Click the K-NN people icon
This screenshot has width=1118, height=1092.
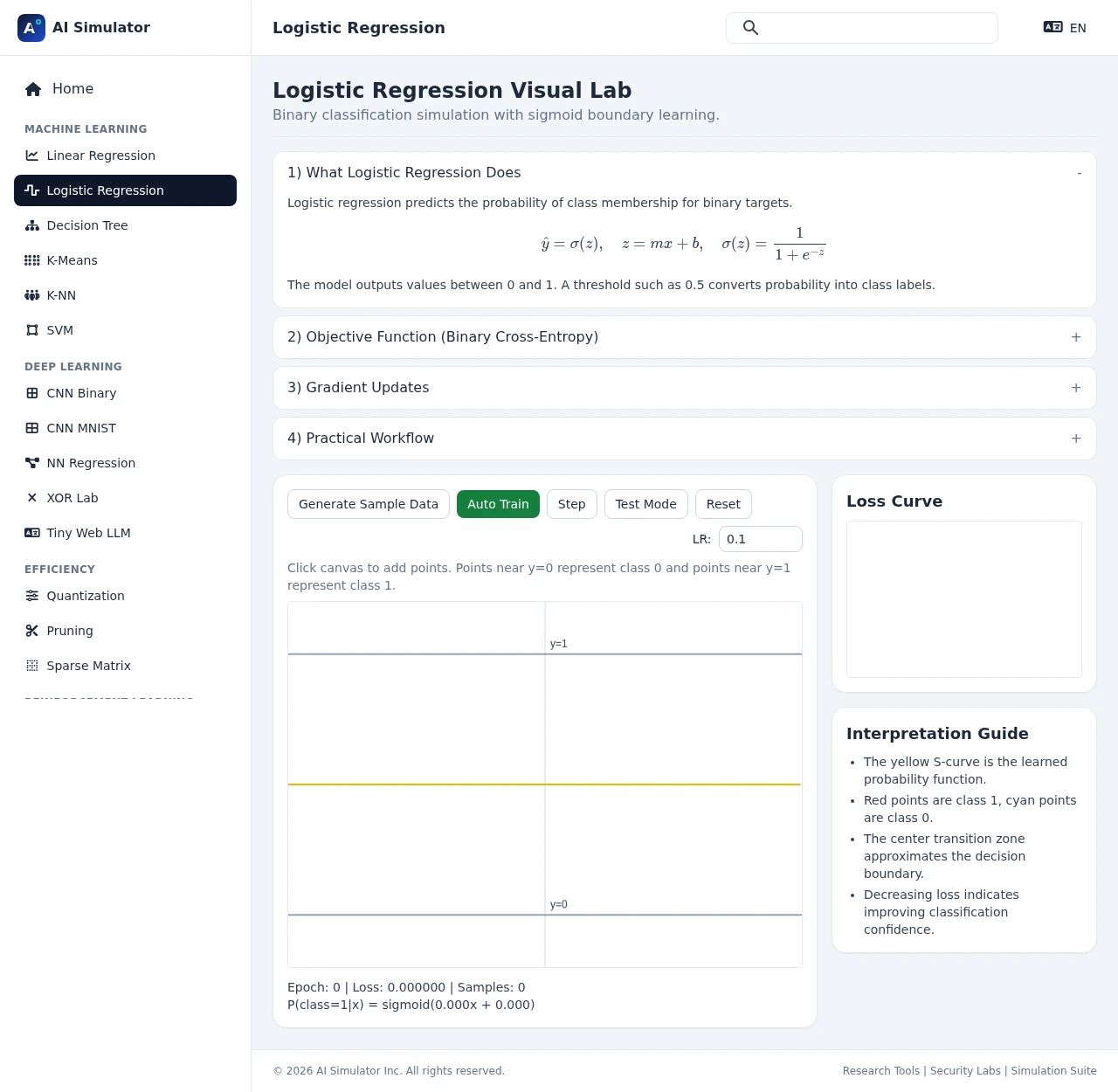[32, 295]
